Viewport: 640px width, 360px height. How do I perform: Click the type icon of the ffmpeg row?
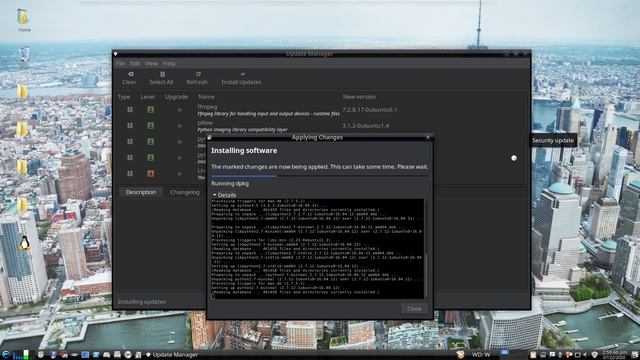click(130, 110)
